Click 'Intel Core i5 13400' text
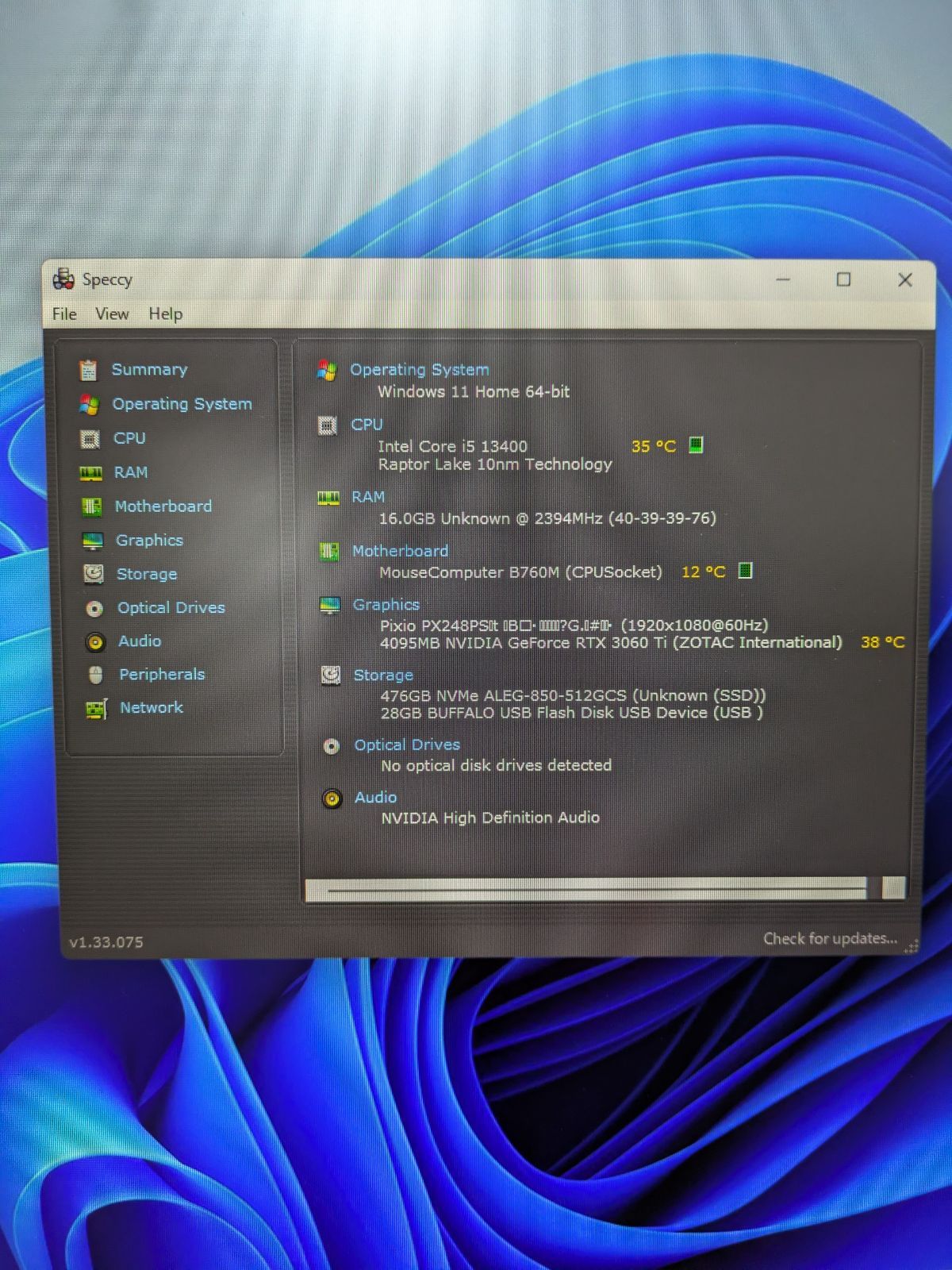The image size is (952, 1270). click(453, 446)
